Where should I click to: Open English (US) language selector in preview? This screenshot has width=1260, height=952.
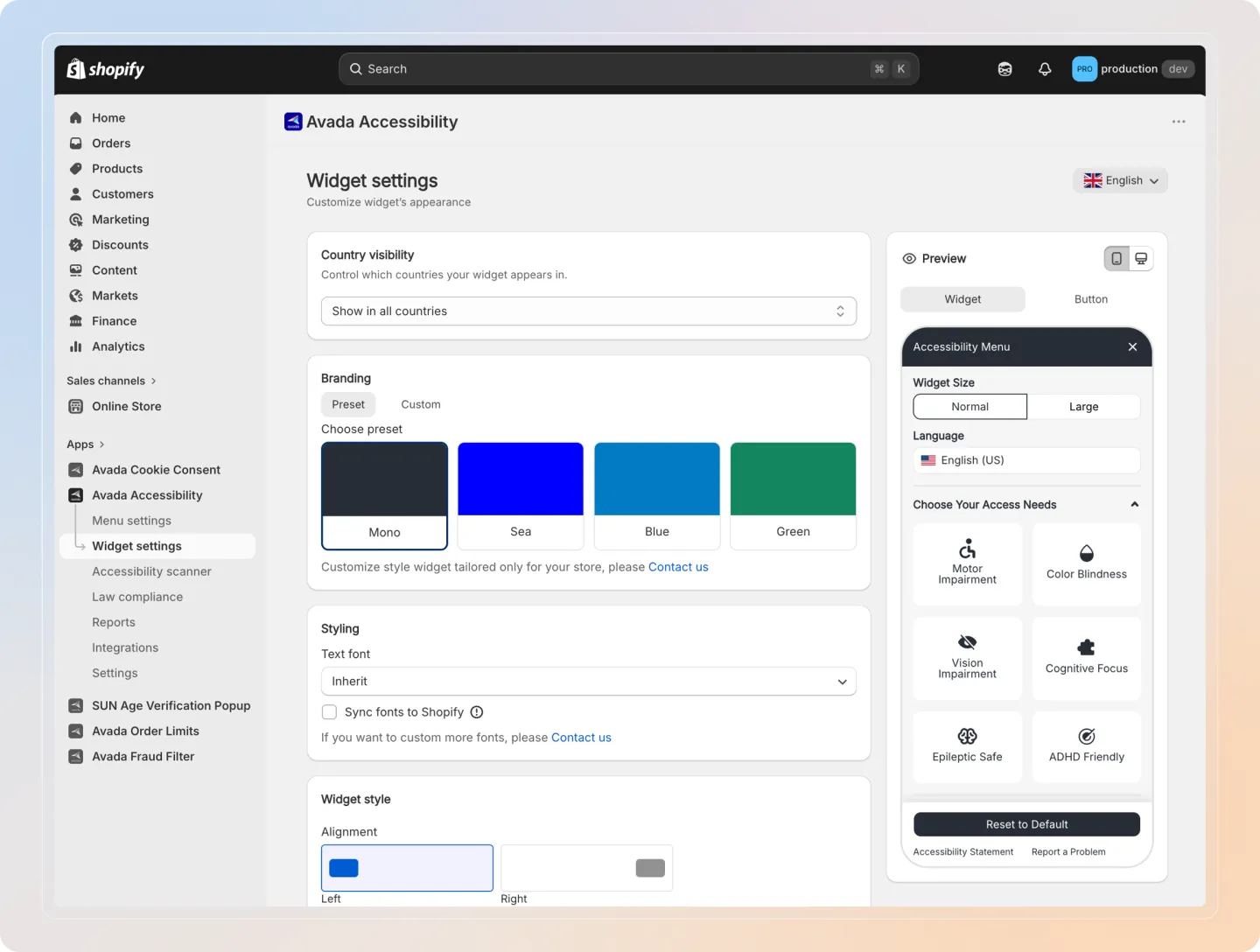coord(1026,460)
